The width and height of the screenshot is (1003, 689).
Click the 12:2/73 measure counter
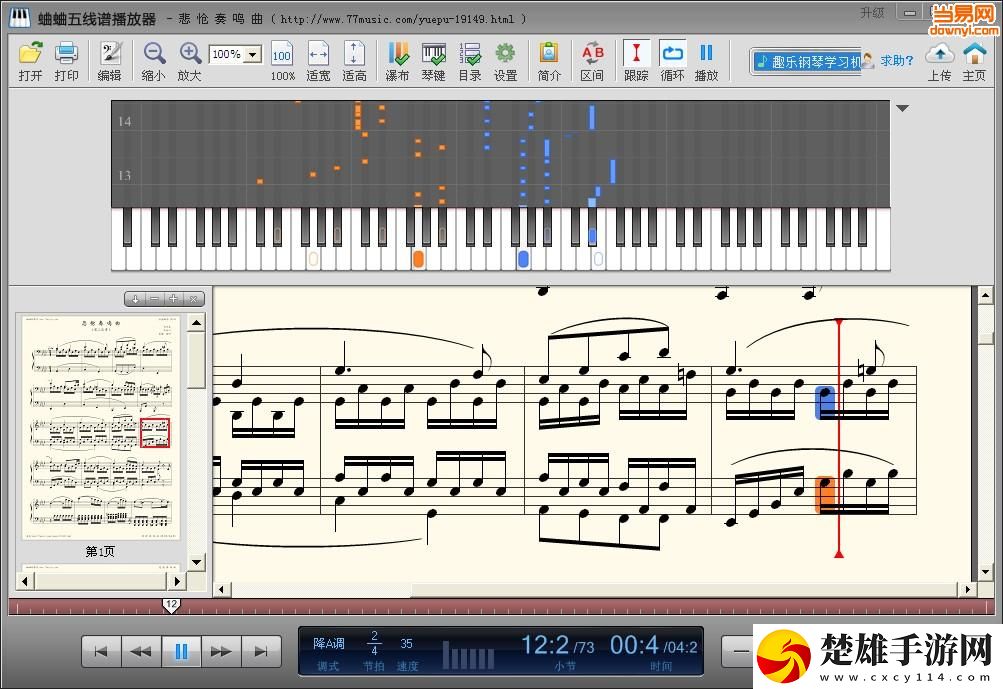[557, 645]
